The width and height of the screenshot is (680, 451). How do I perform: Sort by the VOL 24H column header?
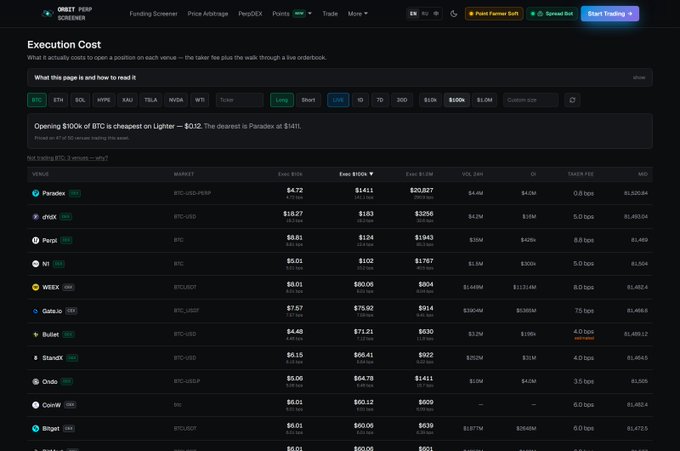(x=472, y=174)
